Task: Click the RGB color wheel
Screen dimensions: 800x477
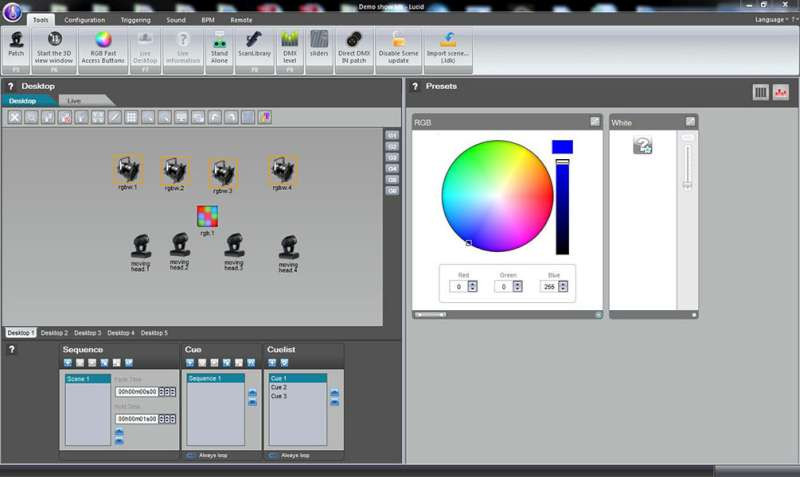Action: click(497, 195)
